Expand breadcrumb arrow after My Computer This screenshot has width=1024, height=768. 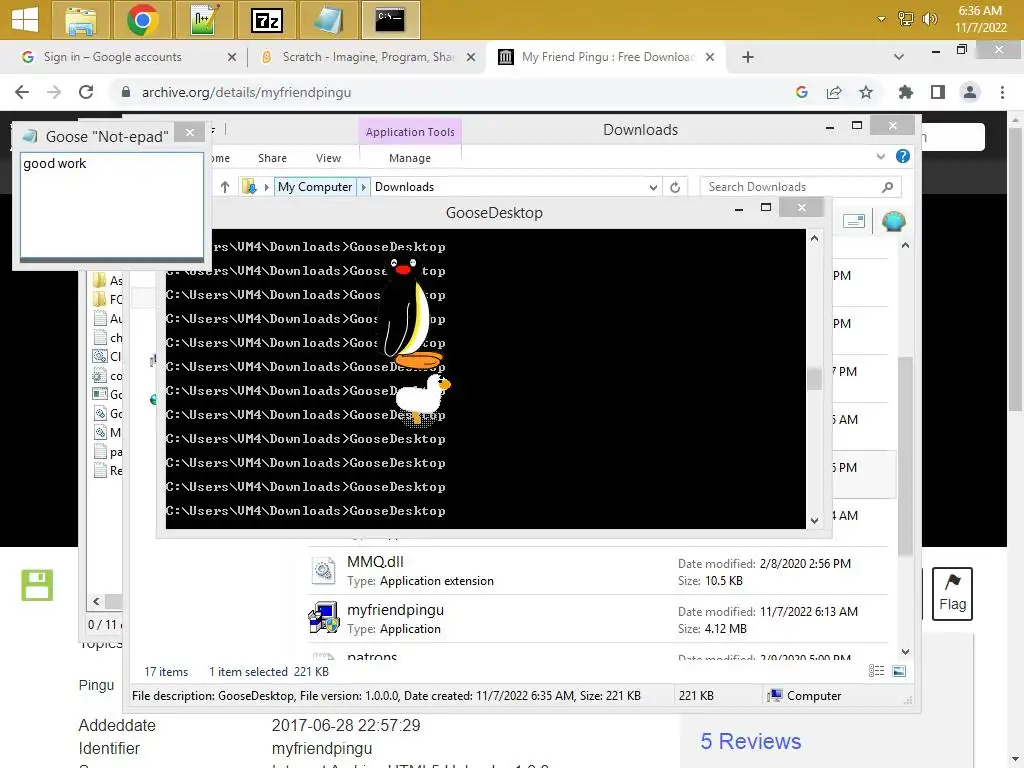364,187
